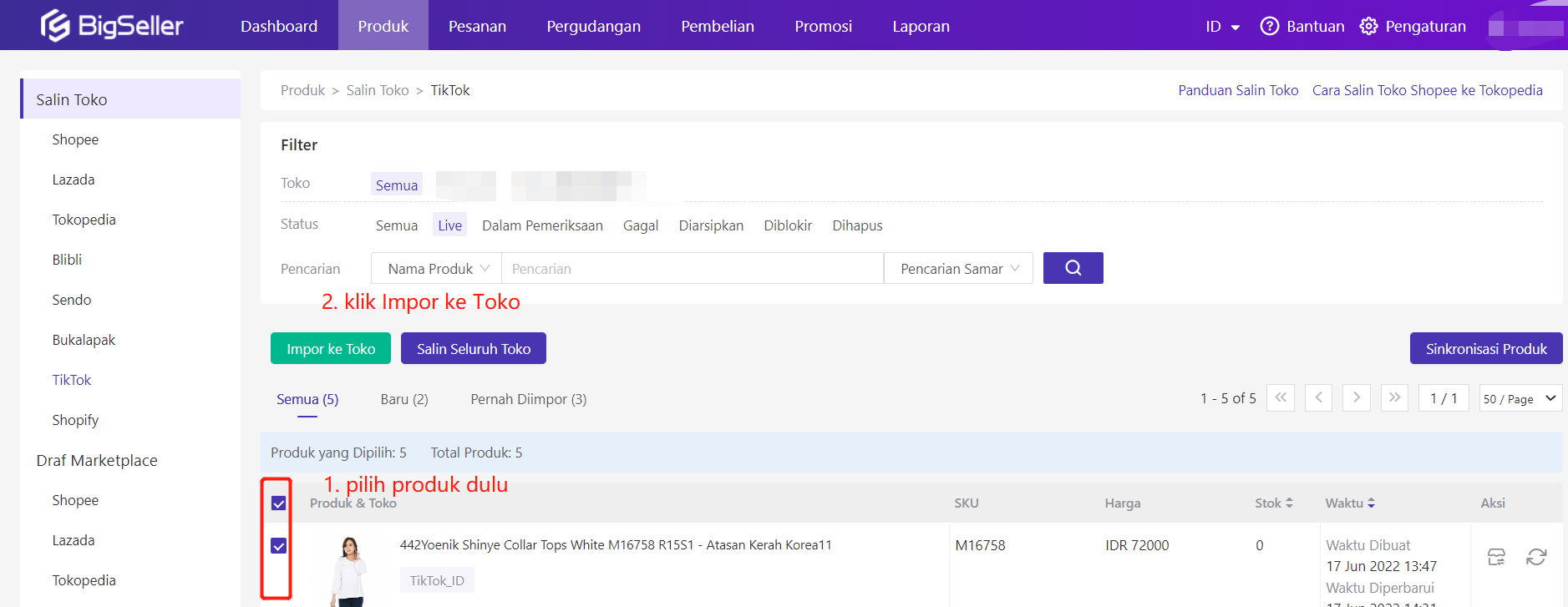Select Sendo in sidebar
This screenshot has height=607, width=1568.
[x=72, y=300]
